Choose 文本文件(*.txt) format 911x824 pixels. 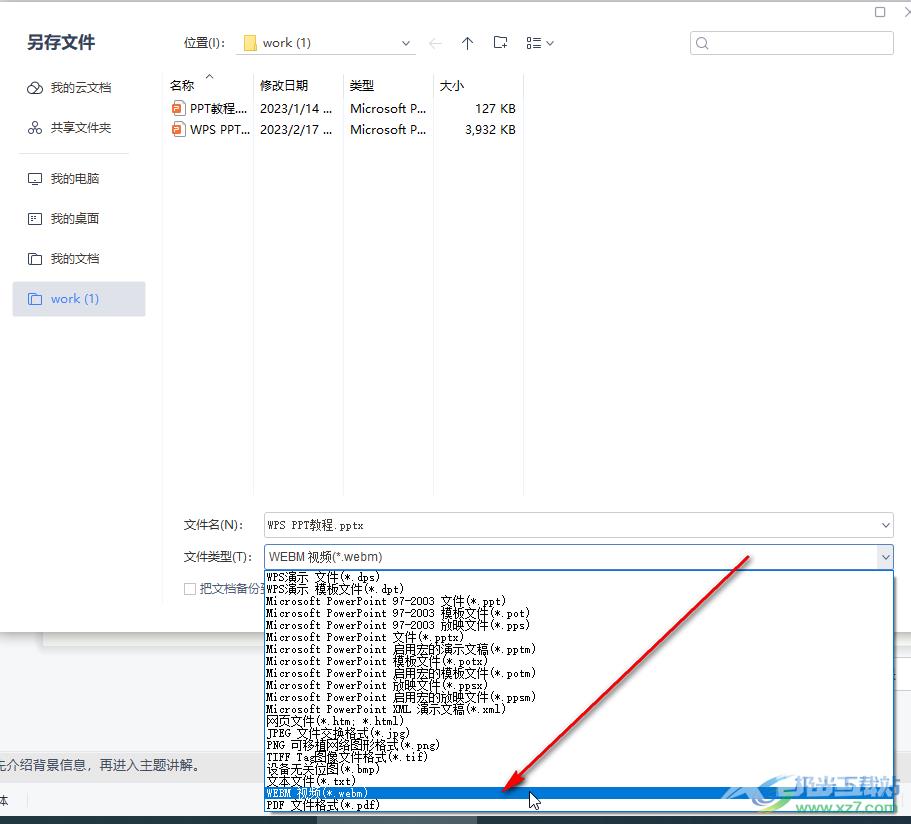click(x=579, y=781)
